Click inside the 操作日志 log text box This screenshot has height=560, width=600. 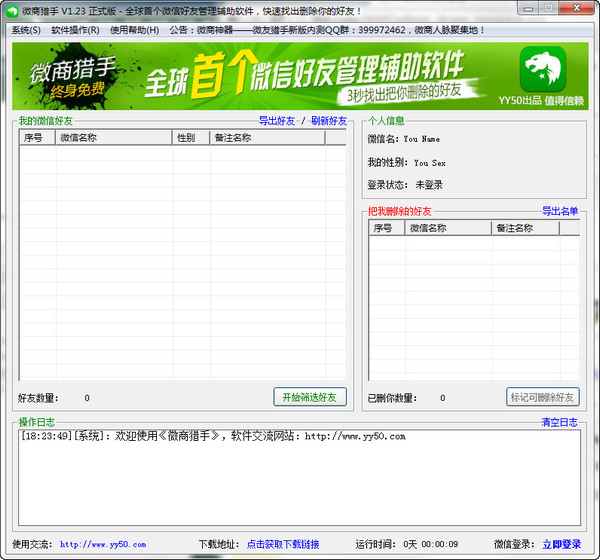coord(299,477)
